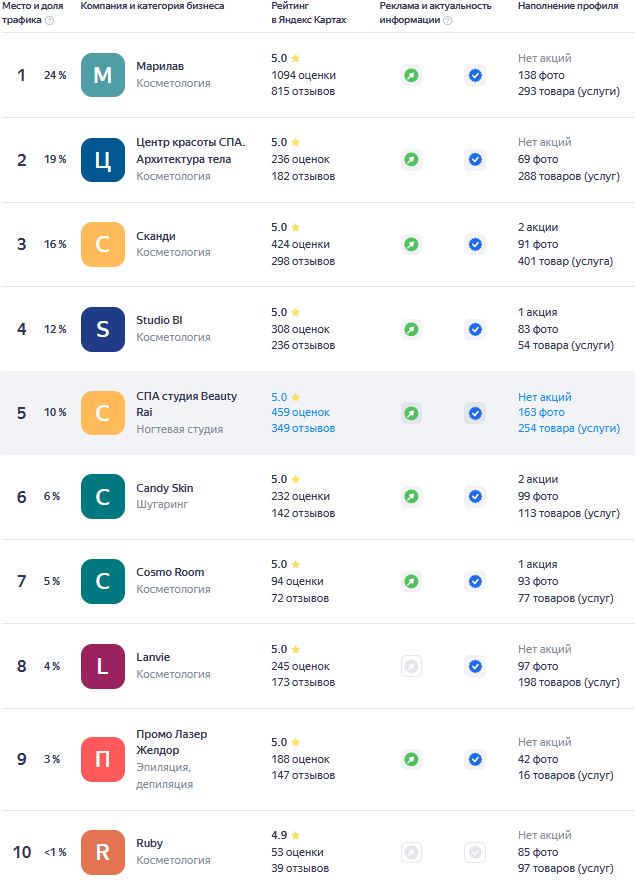This screenshot has height=895, width=635.
Task: Click the '163 фото' link in highlighted row
Action: tap(541, 412)
